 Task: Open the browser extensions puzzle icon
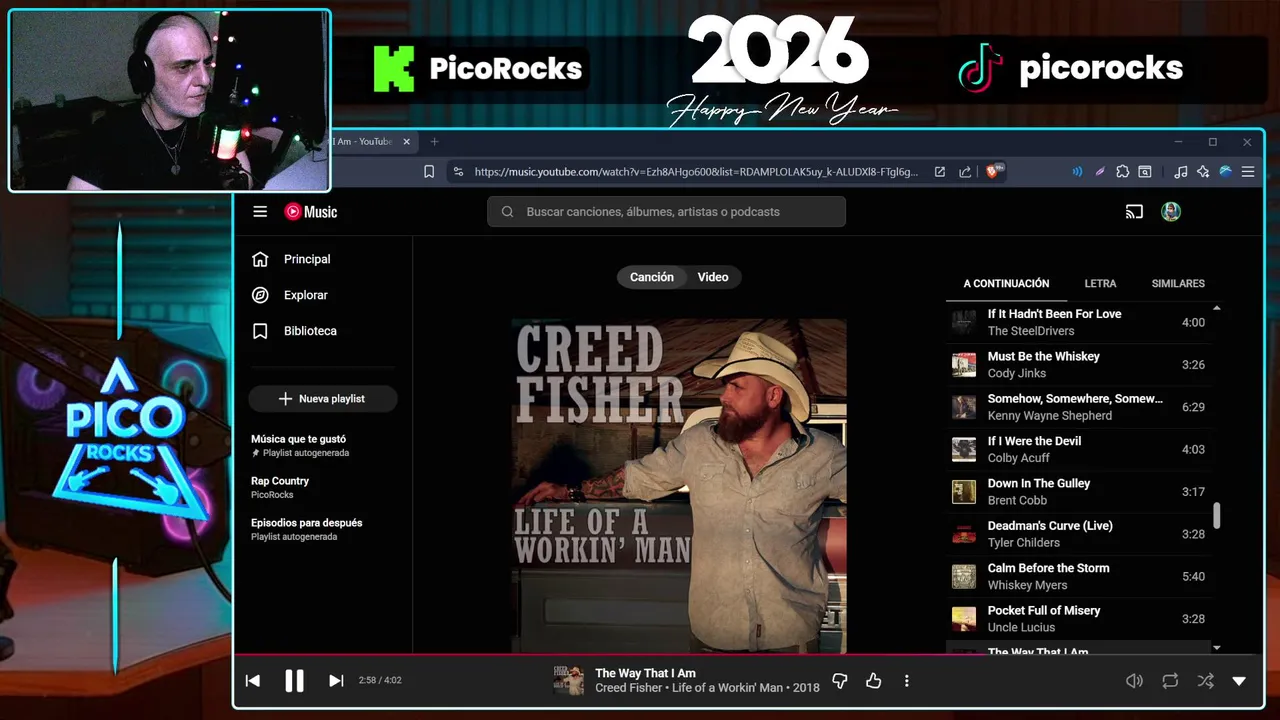click(x=1122, y=172)
